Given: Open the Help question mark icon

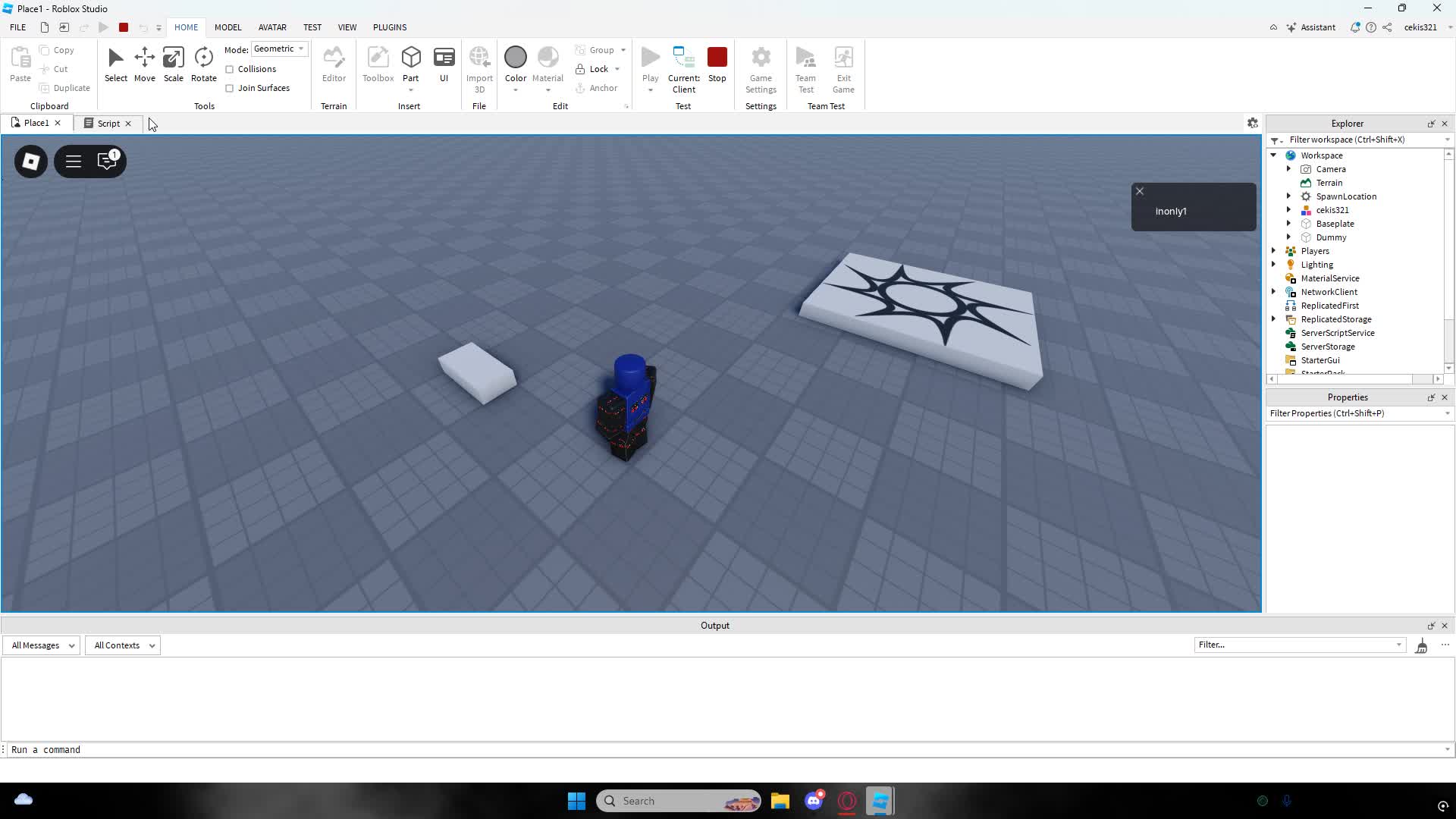Looking at the screenshot, I should tap(1371, 27).
